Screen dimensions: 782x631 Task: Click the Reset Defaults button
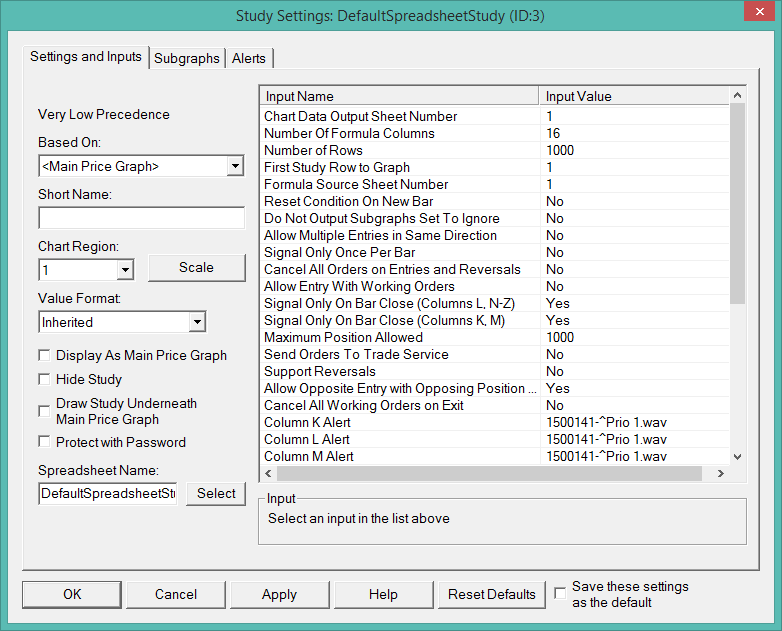492,594
